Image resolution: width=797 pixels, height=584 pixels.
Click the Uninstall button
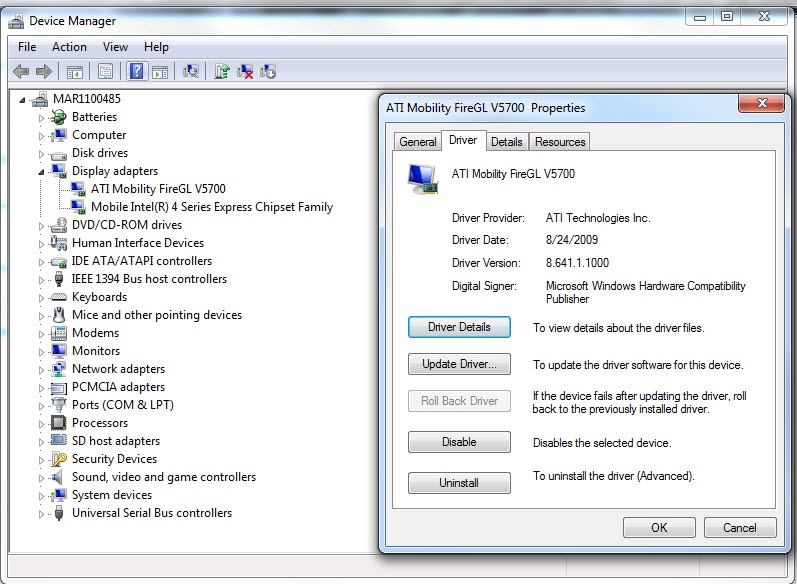click(459, 483)
